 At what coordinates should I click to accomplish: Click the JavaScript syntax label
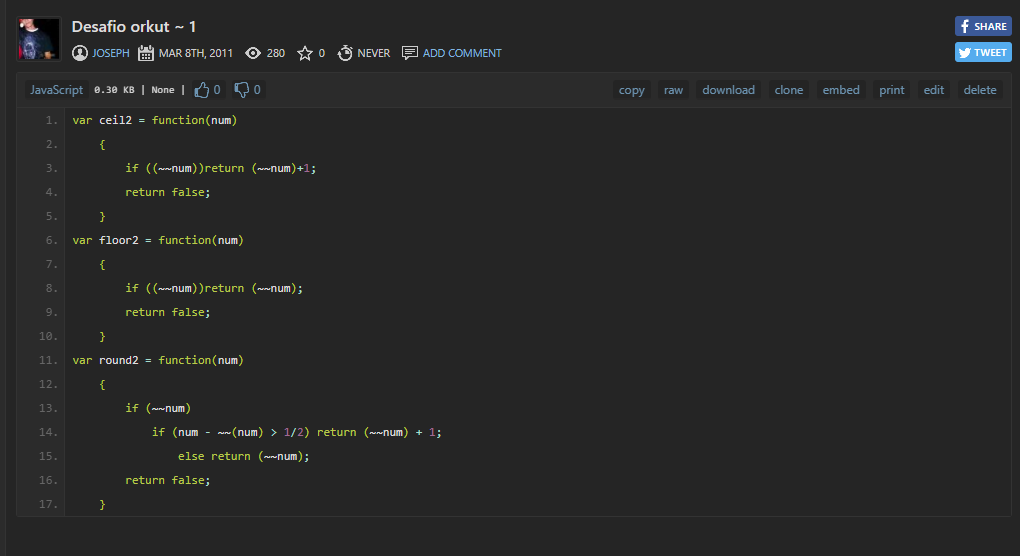[x=57, y=90]
